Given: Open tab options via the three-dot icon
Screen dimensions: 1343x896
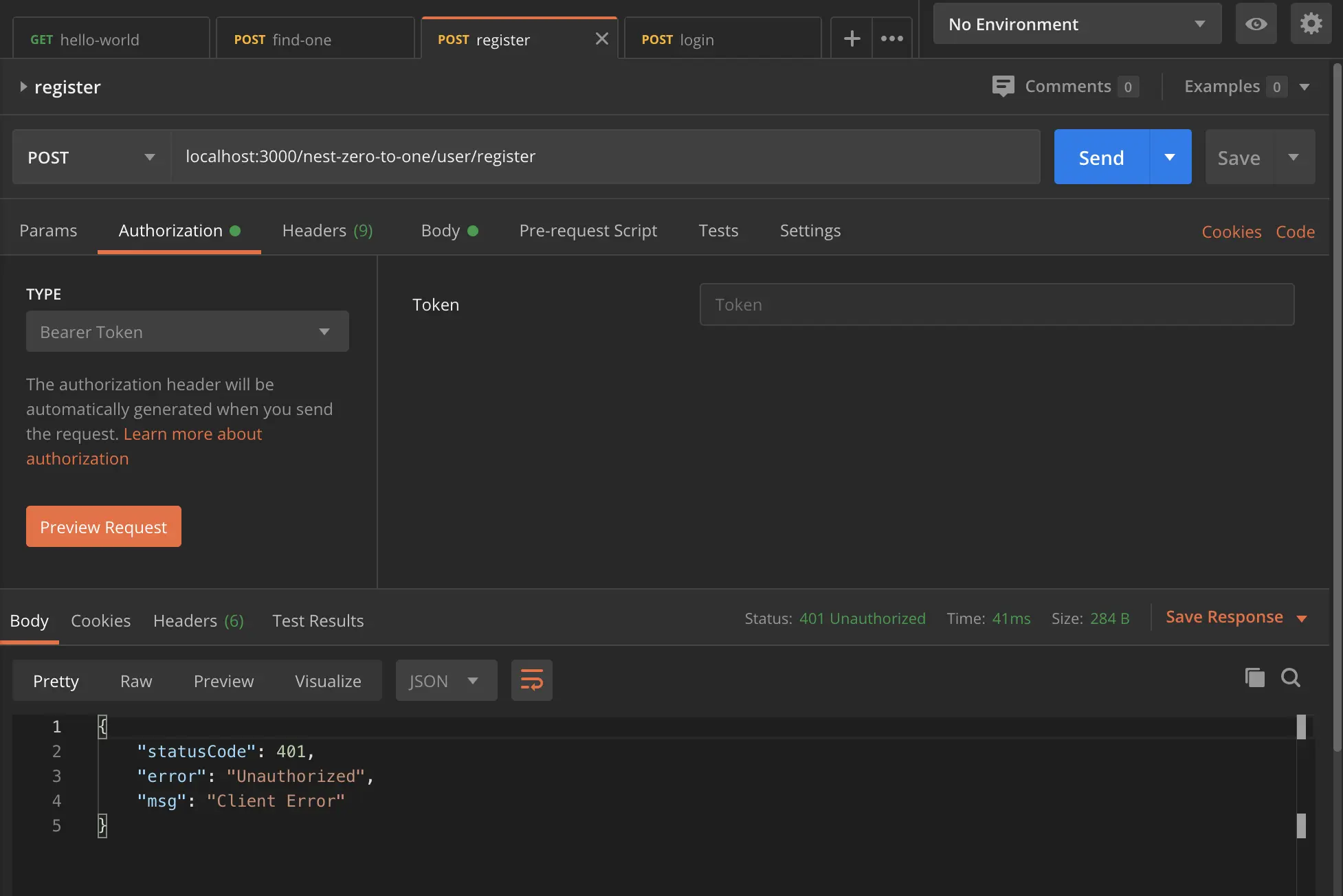Looking at the screenshot, I should pyautogui.click(x=892, y=38).
